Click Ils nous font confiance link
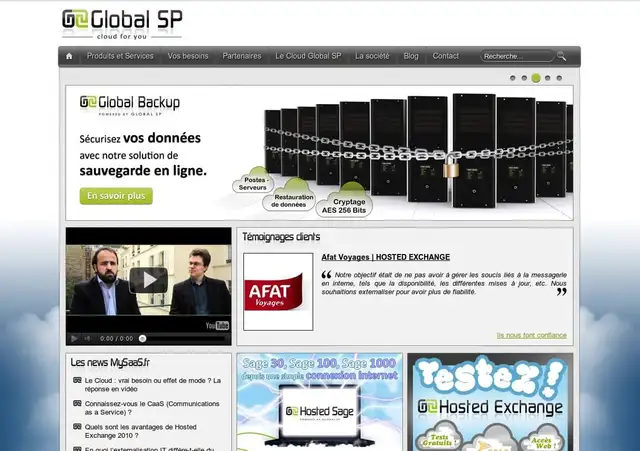Screen dimensions: 640x451 coord(531,335)
